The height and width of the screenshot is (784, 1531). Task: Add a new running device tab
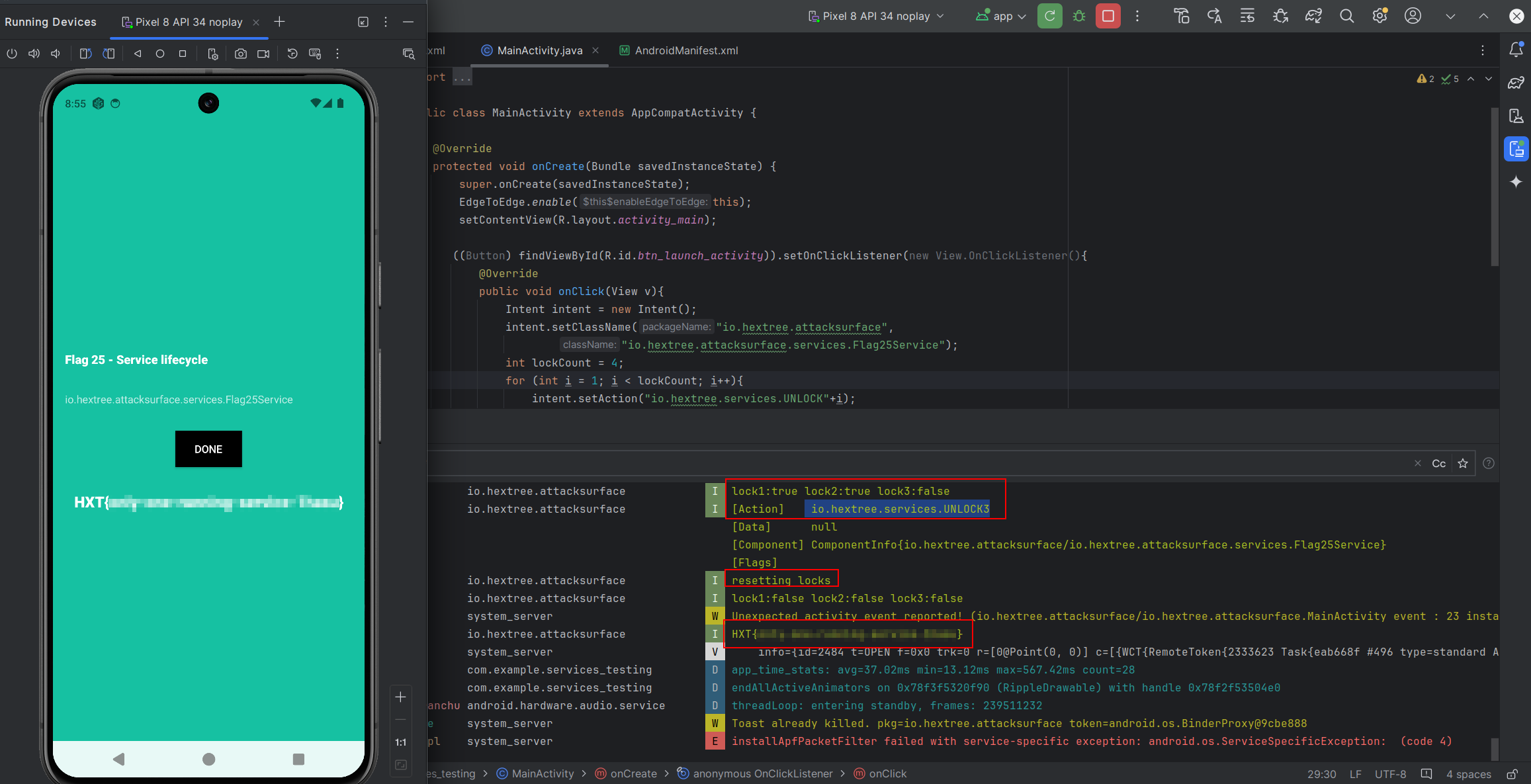pyautogui.click(x=279, y=22)
